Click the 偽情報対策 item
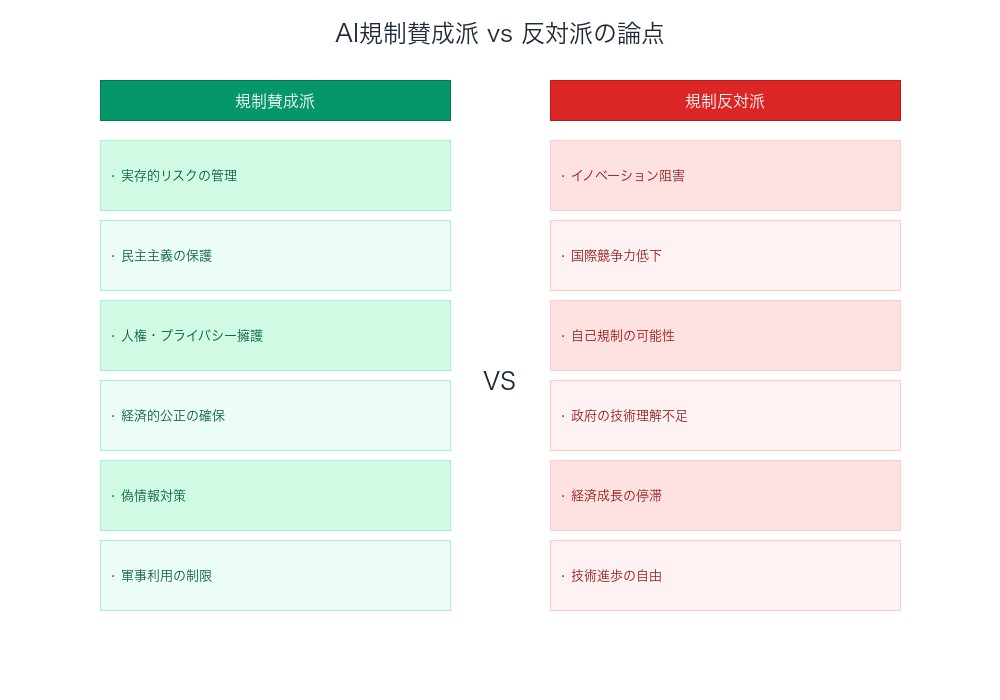 click(x=275, y=496)
